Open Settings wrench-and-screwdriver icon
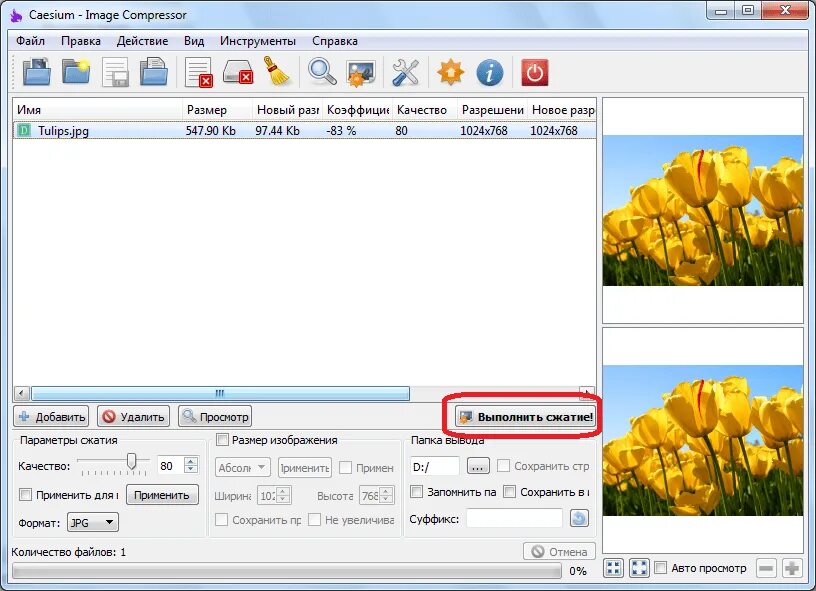 405,72
